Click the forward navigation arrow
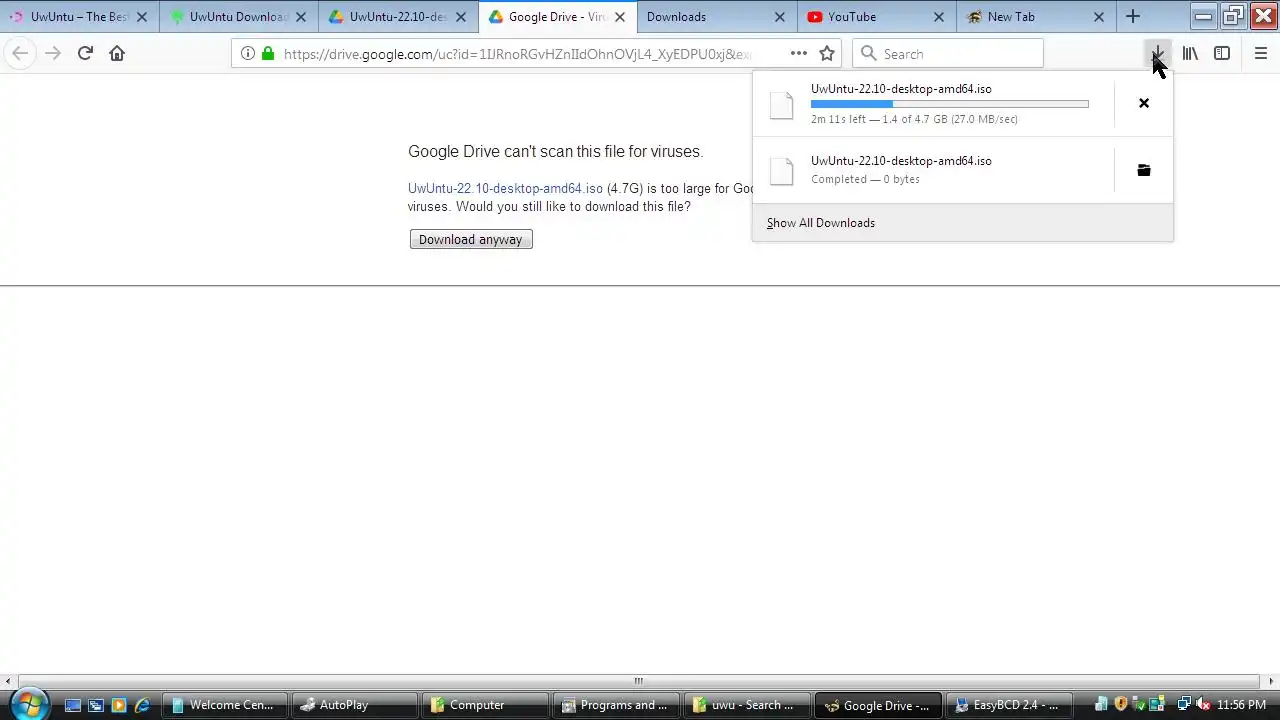Screen dimensions: 1280x720 point(53,53)
